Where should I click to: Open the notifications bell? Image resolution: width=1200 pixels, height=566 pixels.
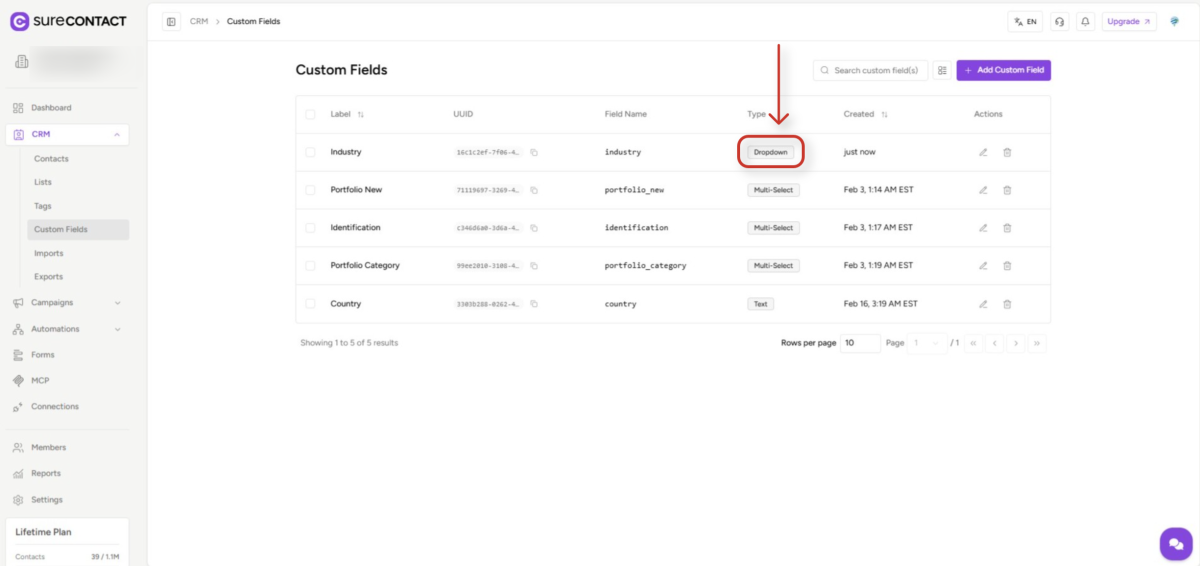[1085, 21]
